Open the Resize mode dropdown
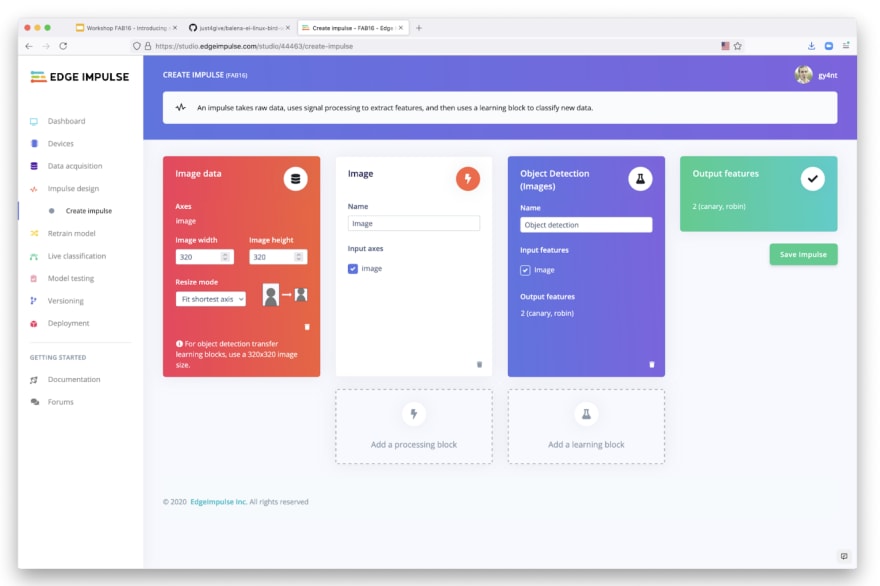Image resolution: width=880 pixels, height=586 pixels. [x=210, y=299]
